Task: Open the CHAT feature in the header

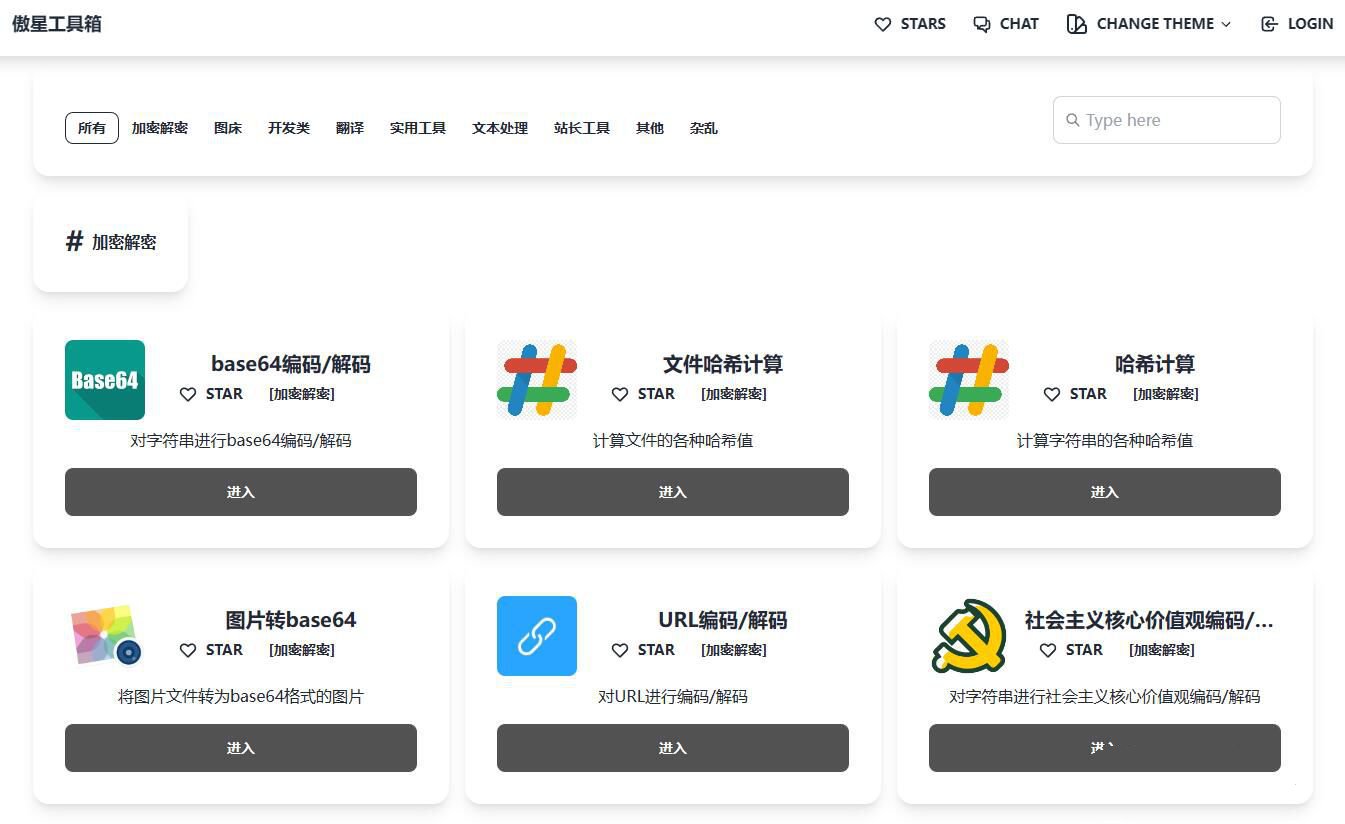Action: [x=1005, y=23]
